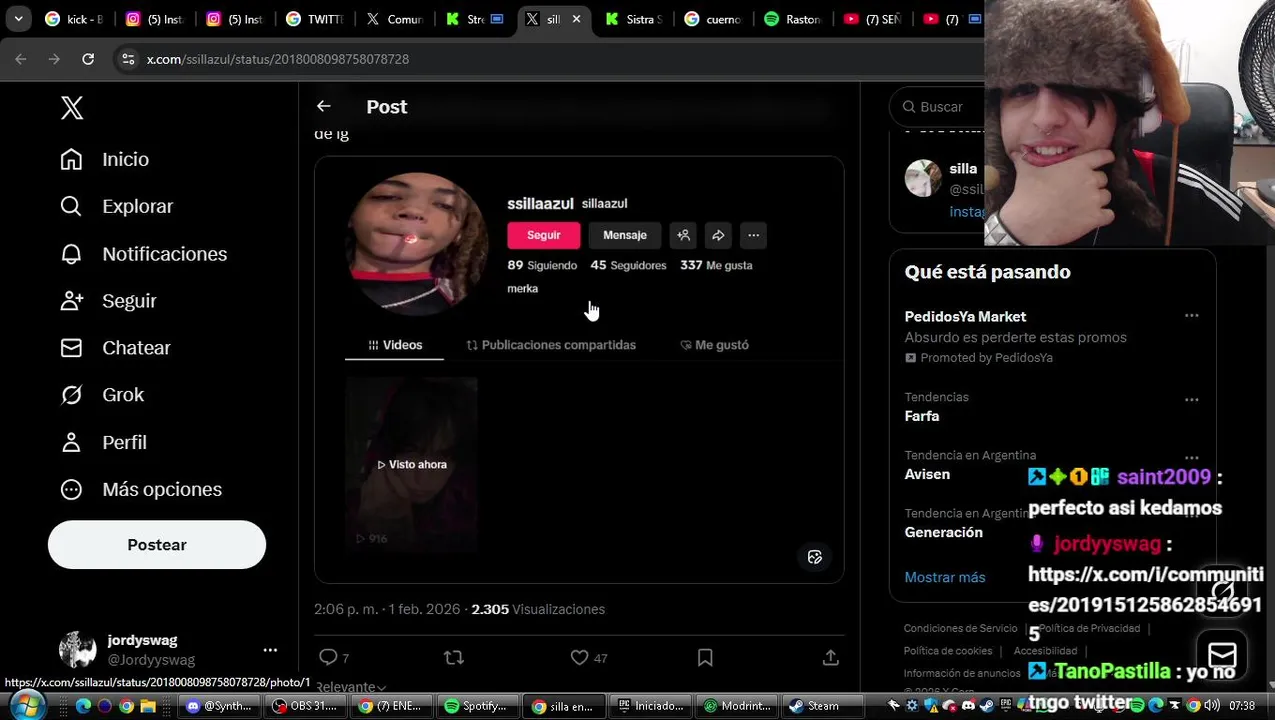
Task: Reload the page
Action: [88, 59]
